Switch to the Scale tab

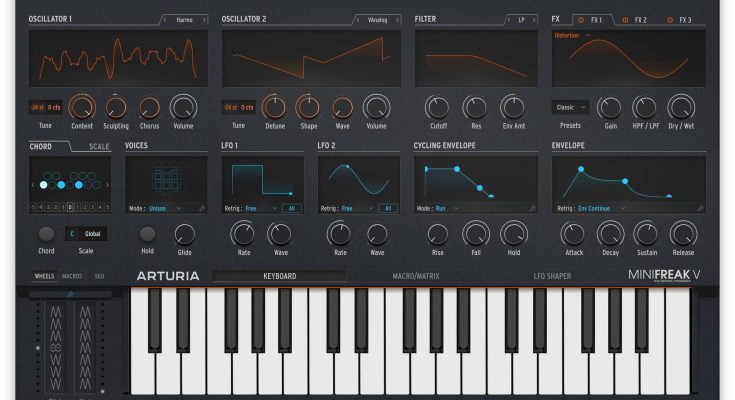pos(99,147)
